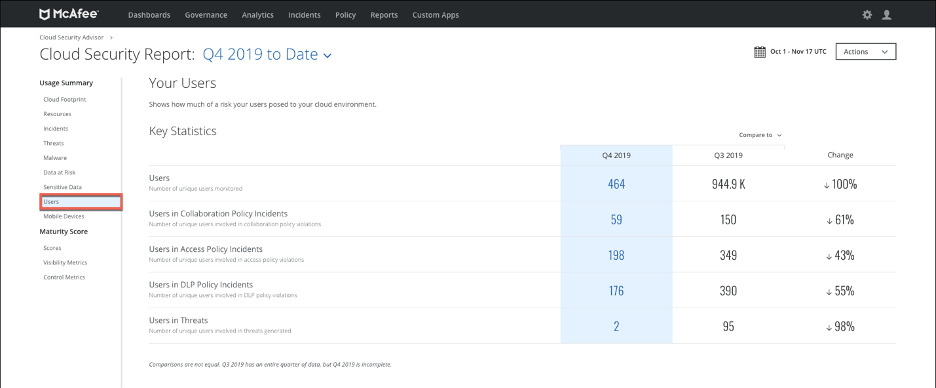Open the Incidents sidebar section
This screenshot has height=388, width=936.
click(x=56, y=128)
